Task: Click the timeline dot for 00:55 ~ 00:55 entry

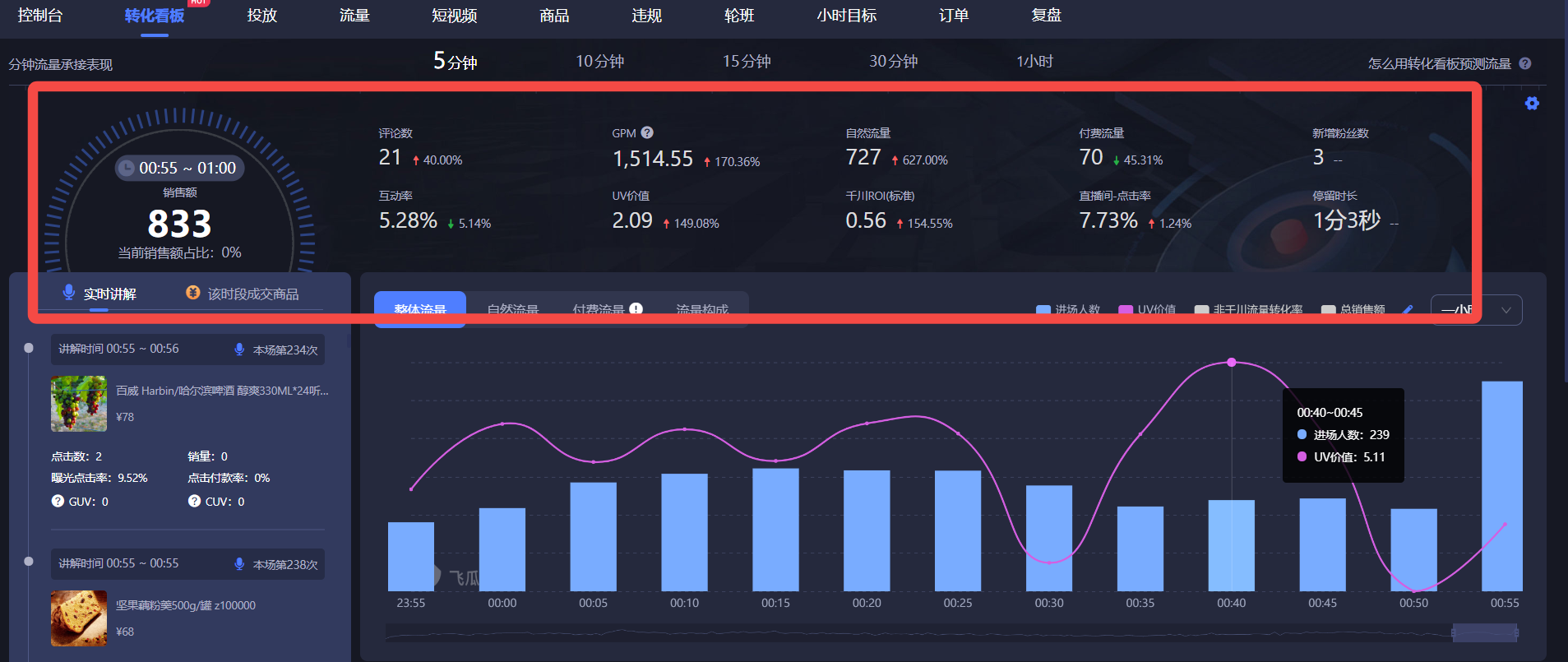Action: point(29,562)
